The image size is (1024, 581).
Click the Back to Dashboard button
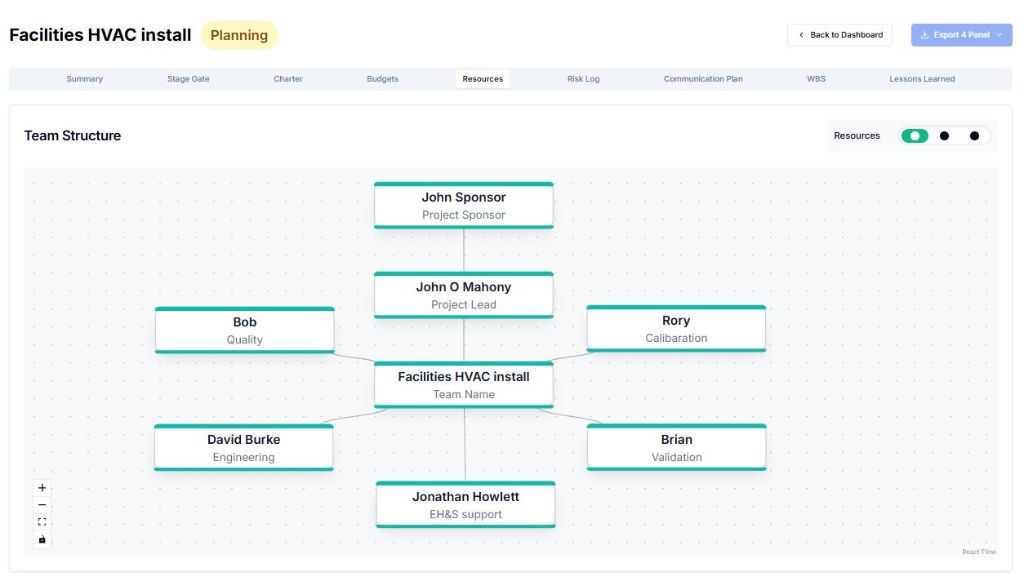click(840, 34)
